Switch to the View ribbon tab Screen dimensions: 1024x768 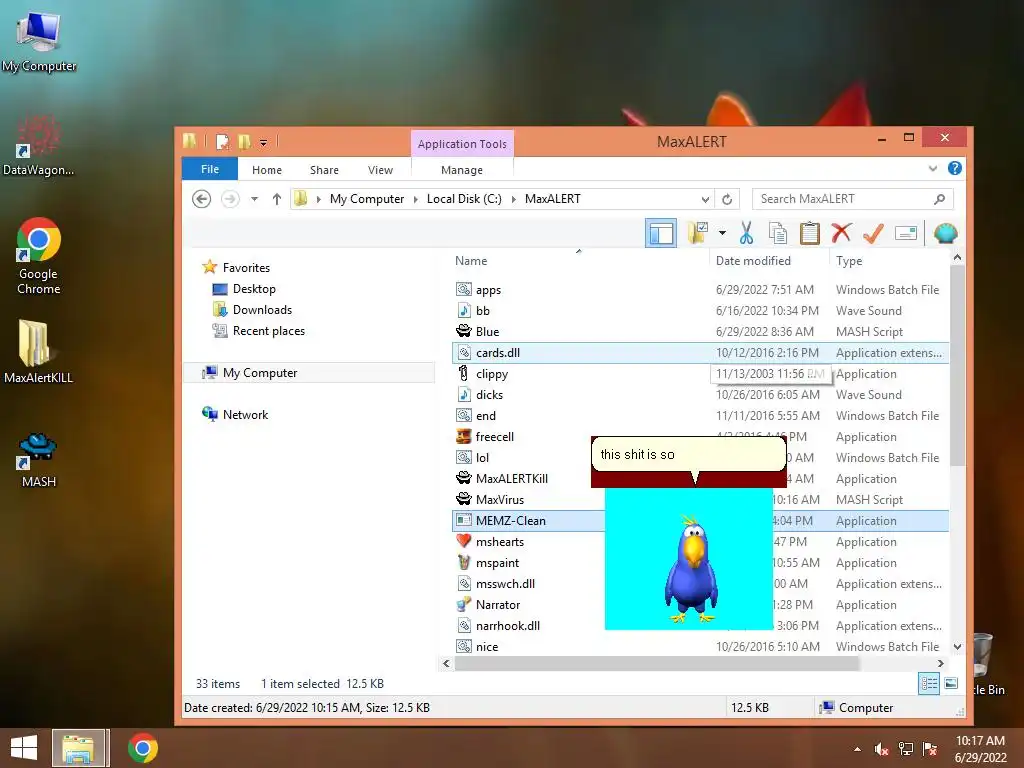point(380,170)
